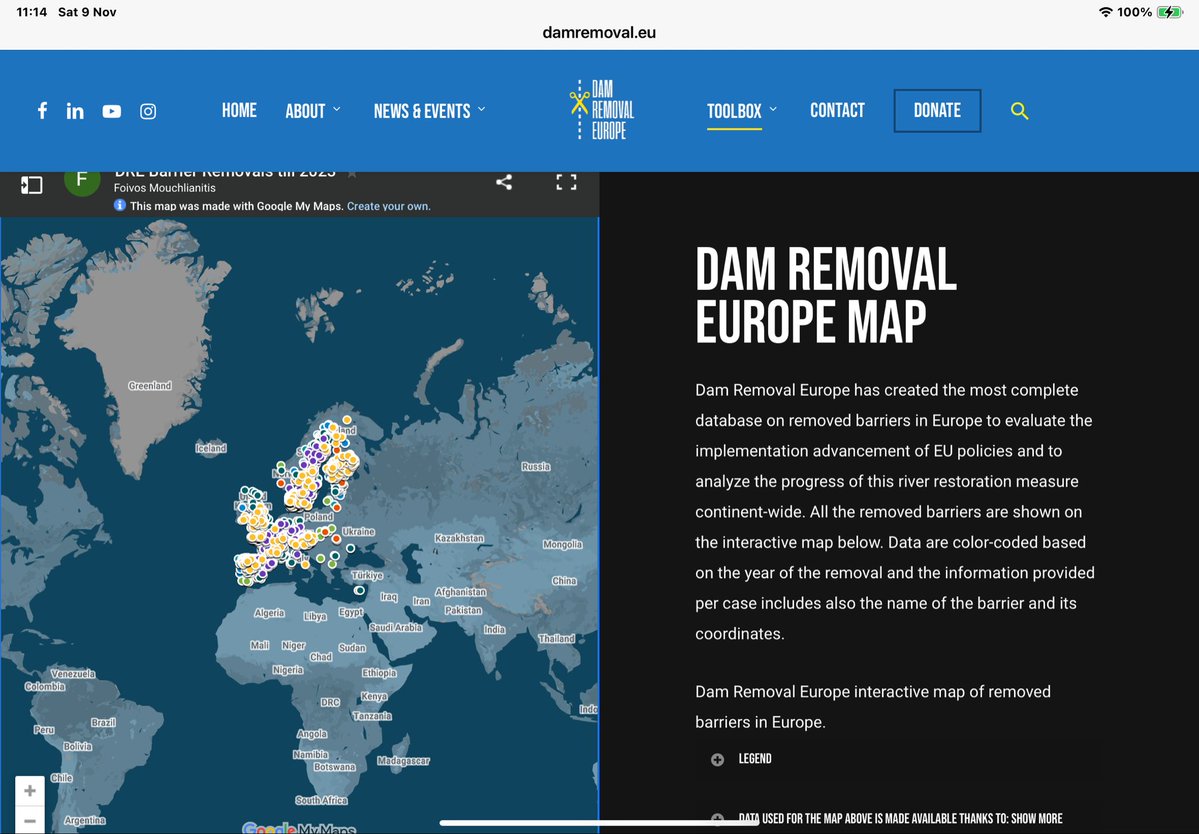Click the 'Create your own' link
The image size is (1199, 834).
tap(388, 206)
